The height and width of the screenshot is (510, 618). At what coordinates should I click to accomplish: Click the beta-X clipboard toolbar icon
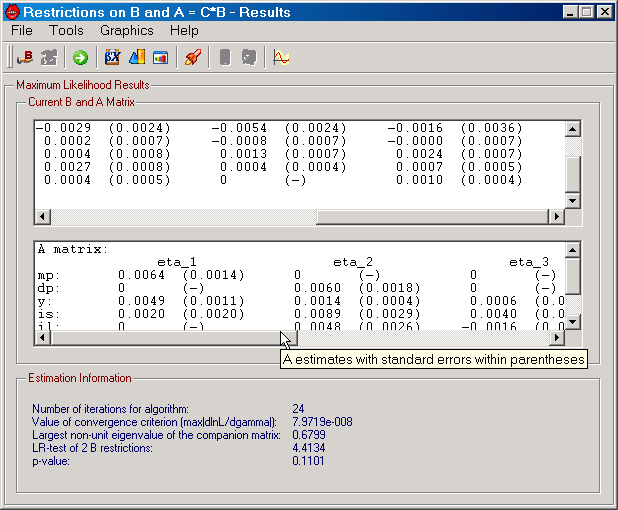(112, 58)
